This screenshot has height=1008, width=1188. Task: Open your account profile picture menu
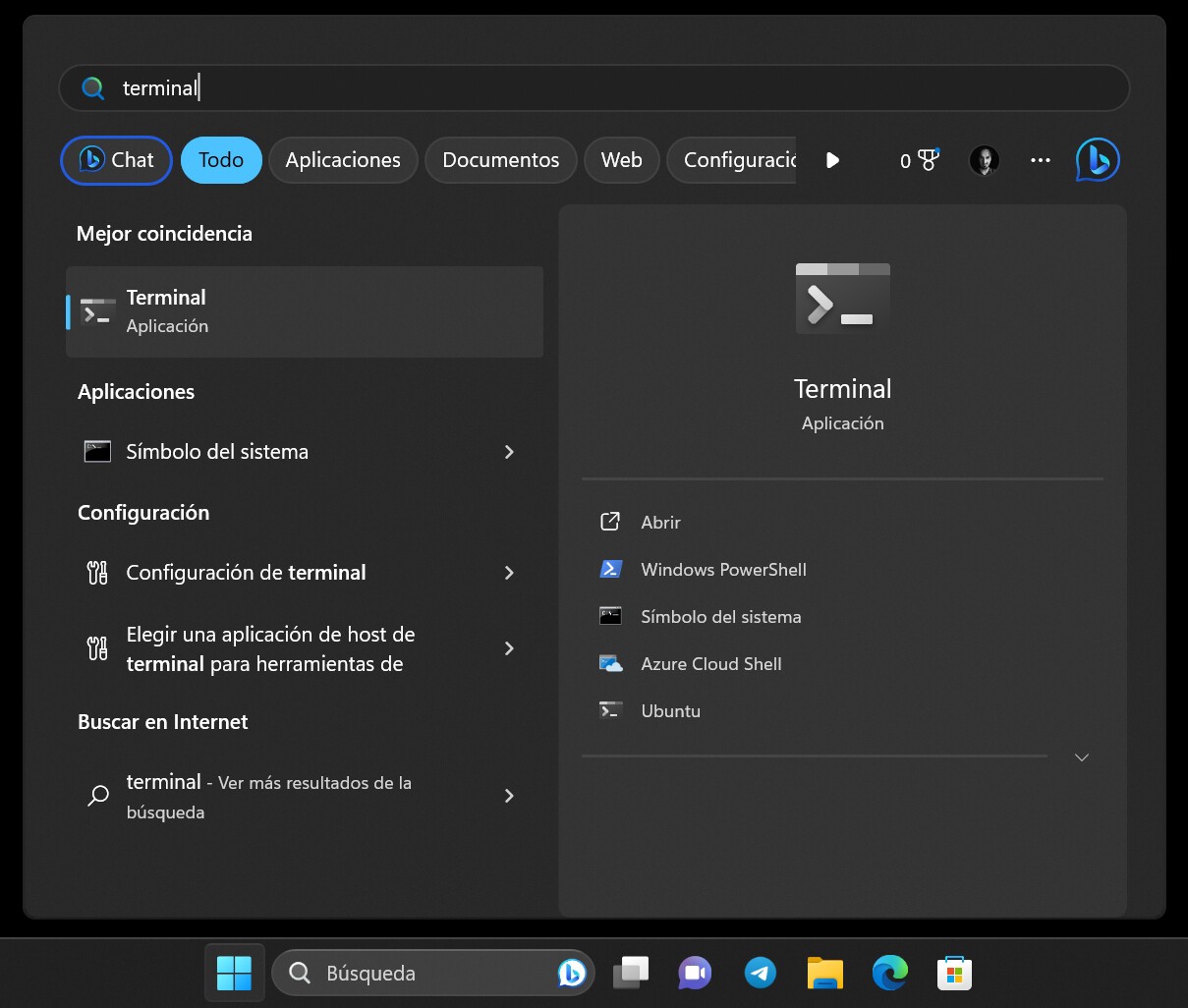[984, 160]
